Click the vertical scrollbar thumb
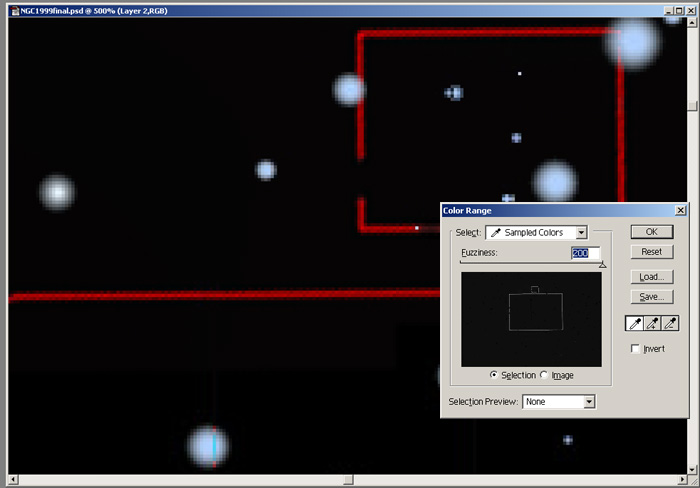This screenshot has height=488, width=700. (692, 106)
